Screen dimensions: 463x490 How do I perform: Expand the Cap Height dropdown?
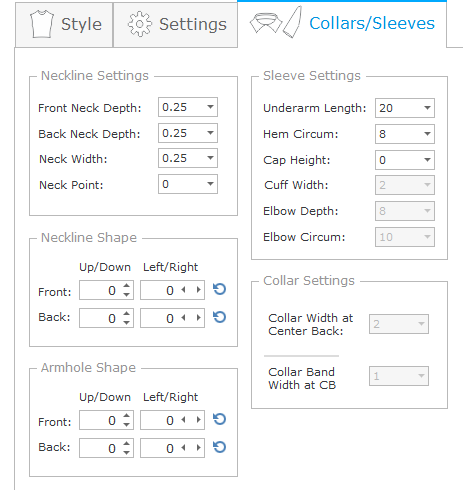click(427, 160)
